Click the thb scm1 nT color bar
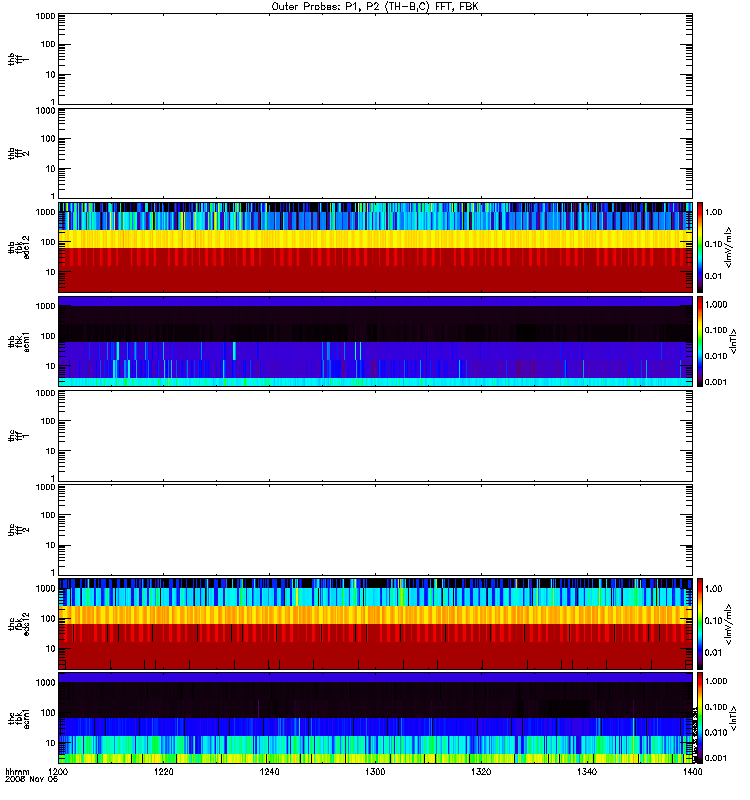The height and width of the screenshot is (800, 750). (700, 341)
